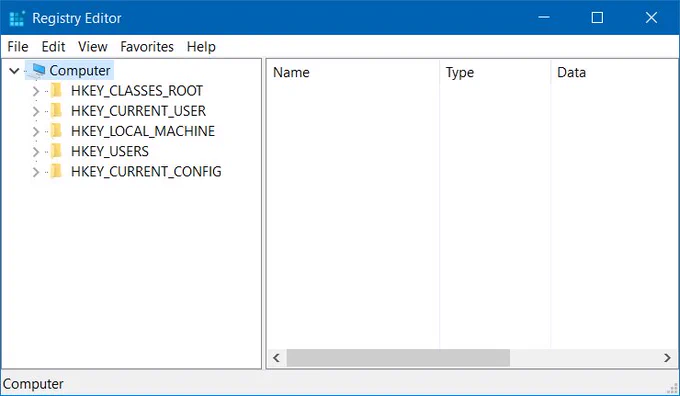680x396 pixels.
Task: Click the window resize grip at status bar corner
Action: tap(673, 388)
